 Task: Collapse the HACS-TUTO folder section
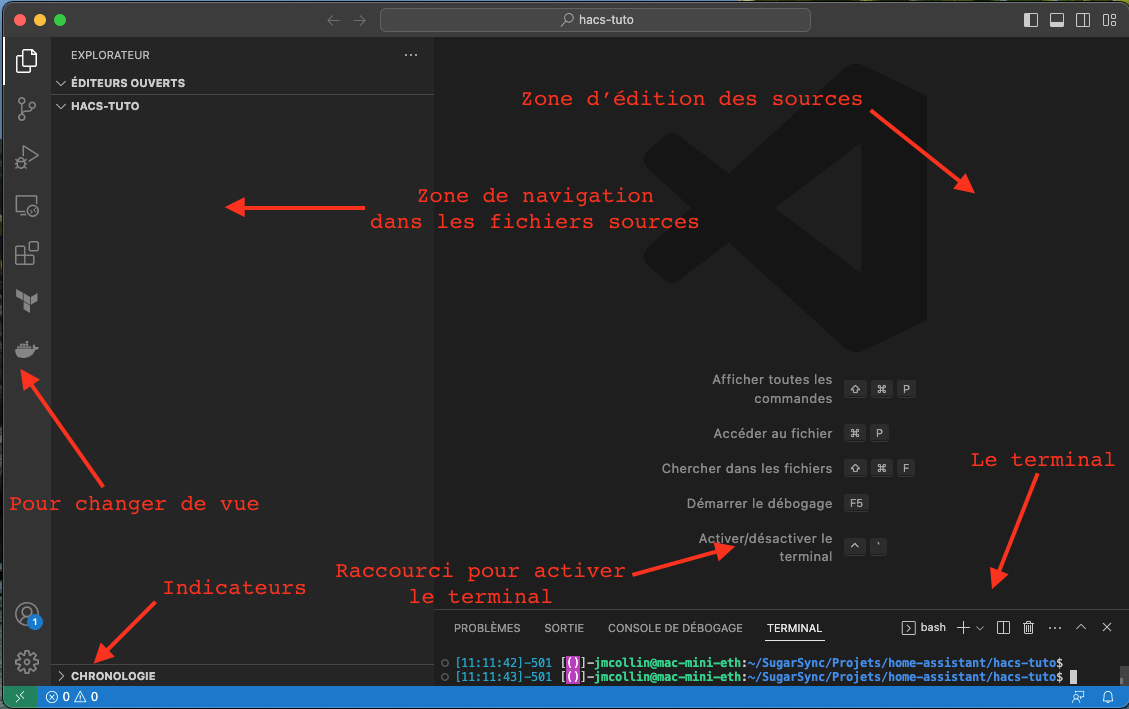click(243, 106)
